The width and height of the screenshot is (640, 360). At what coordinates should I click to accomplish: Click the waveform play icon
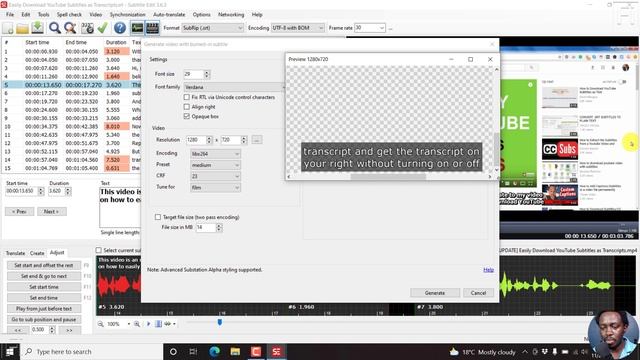pos(149,324)
